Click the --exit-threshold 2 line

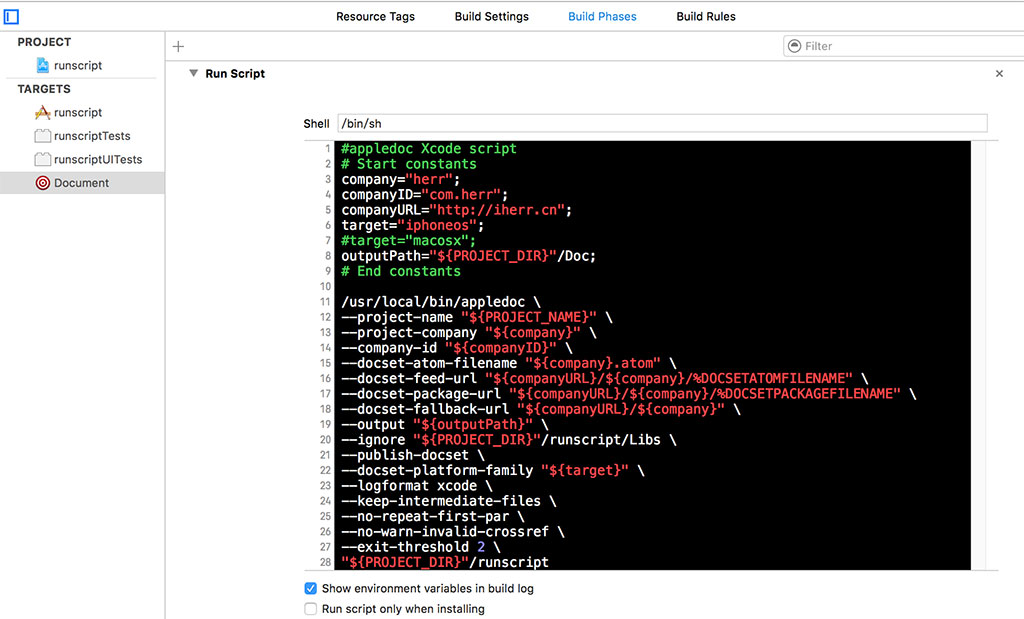click(421, 547)
